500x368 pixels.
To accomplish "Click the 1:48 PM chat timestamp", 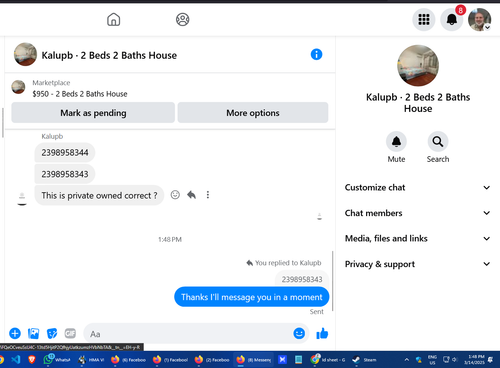I will click(170, 239).
